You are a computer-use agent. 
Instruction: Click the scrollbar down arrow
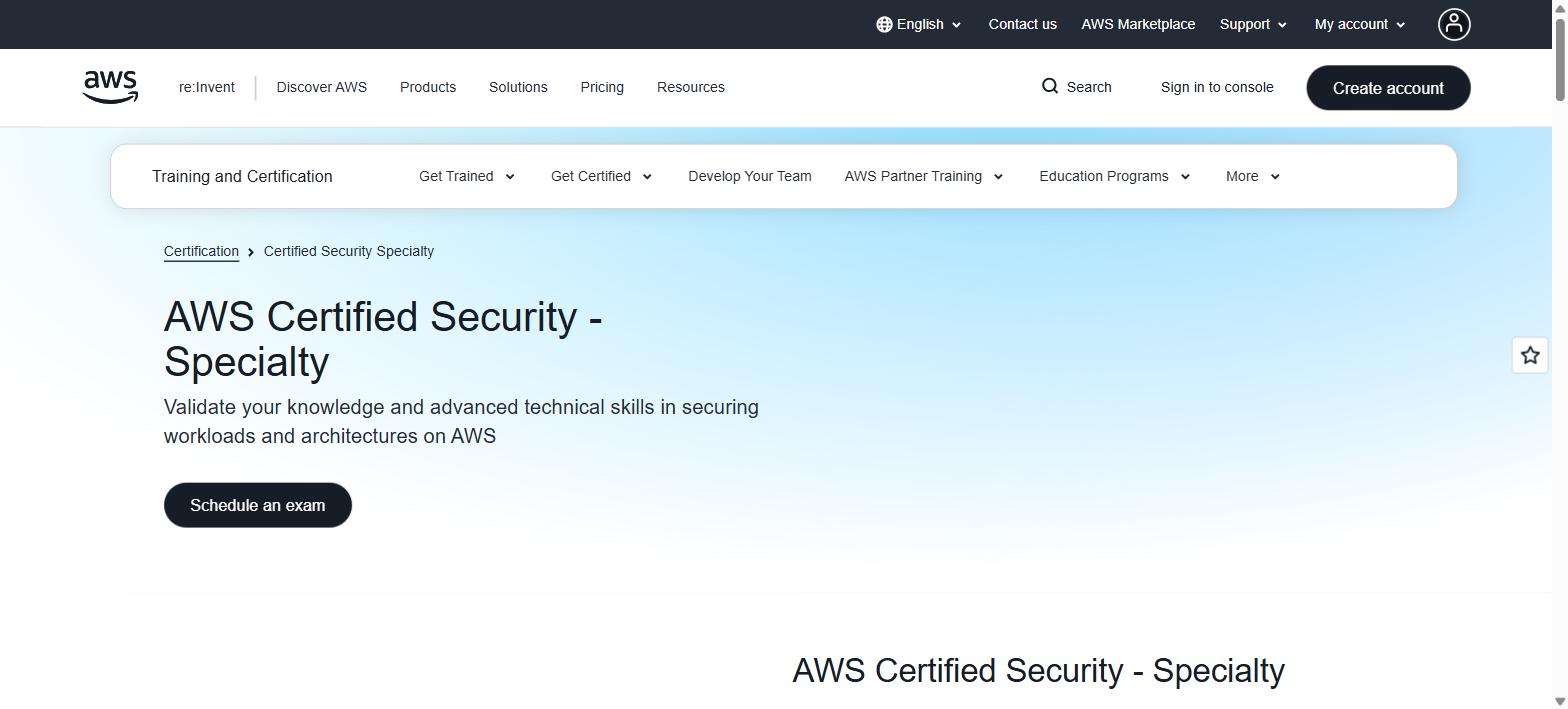[1560, 701]
